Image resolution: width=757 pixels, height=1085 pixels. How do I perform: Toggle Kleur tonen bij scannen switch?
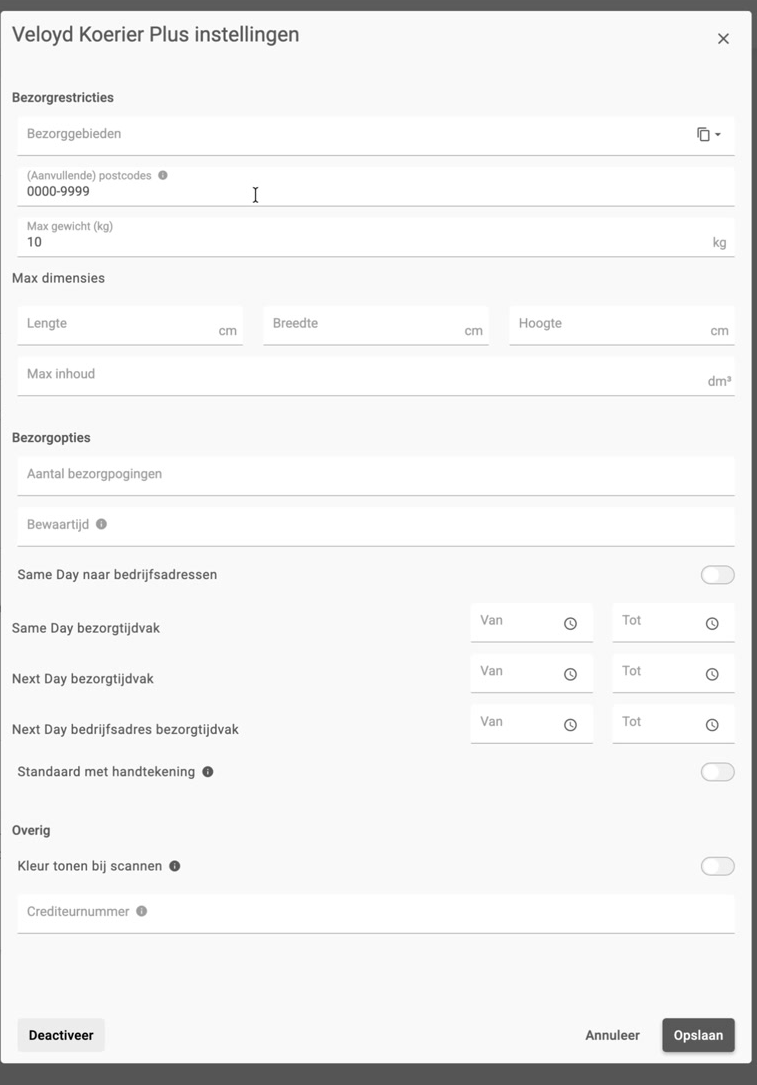[x=718, y=866]
